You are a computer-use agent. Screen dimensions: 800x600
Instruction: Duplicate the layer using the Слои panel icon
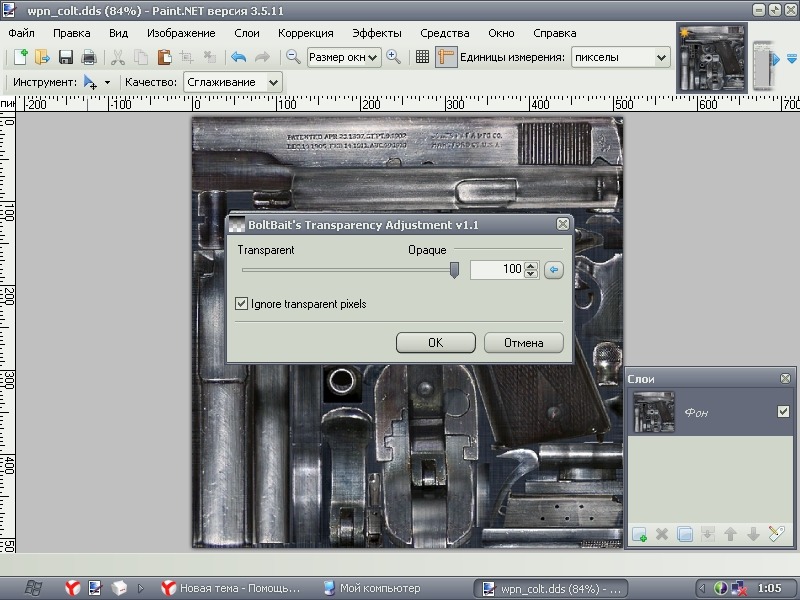click(685, 535)
